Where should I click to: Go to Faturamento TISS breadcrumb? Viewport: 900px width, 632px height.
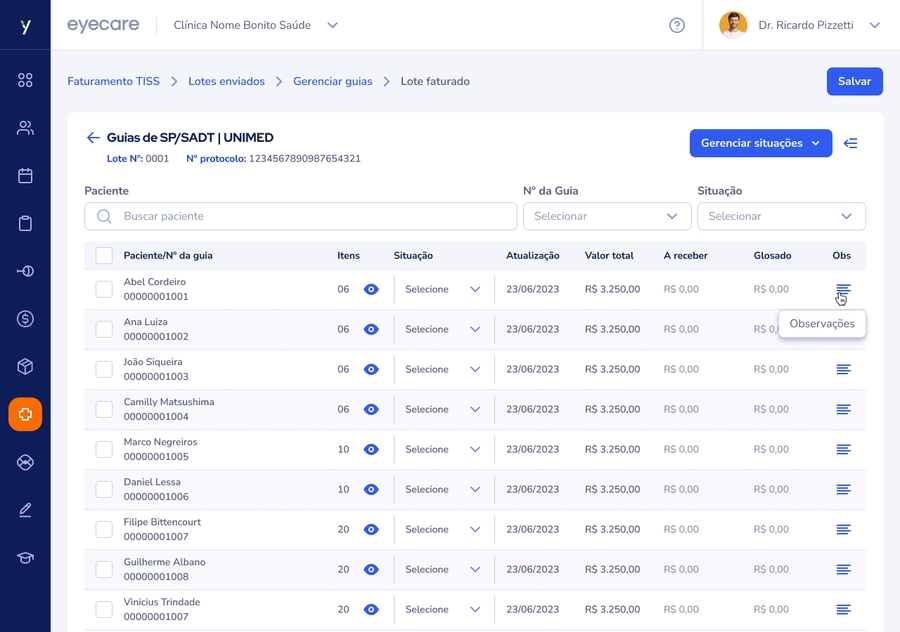point(113,81)
